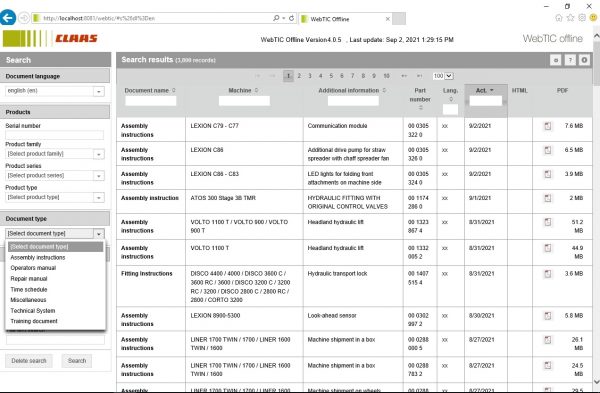
Task: Select the WebTIC Offline browser tab
Action: 344,18
